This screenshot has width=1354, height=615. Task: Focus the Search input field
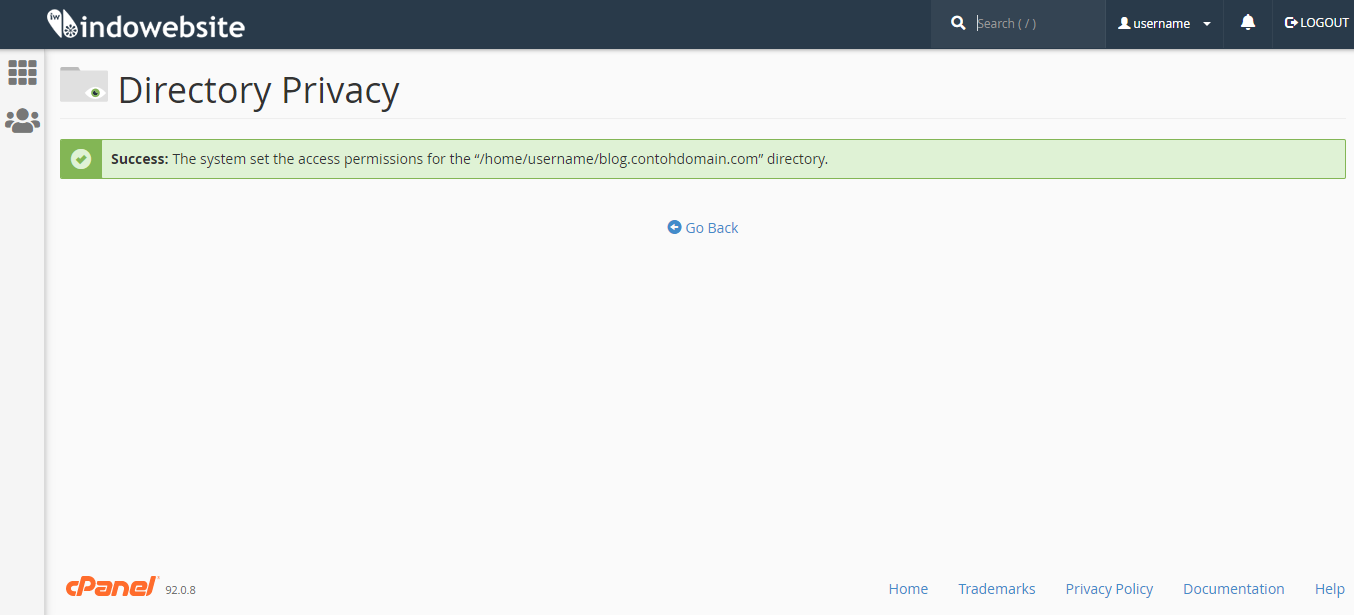pyautogui.click(x=1035, y=23)
